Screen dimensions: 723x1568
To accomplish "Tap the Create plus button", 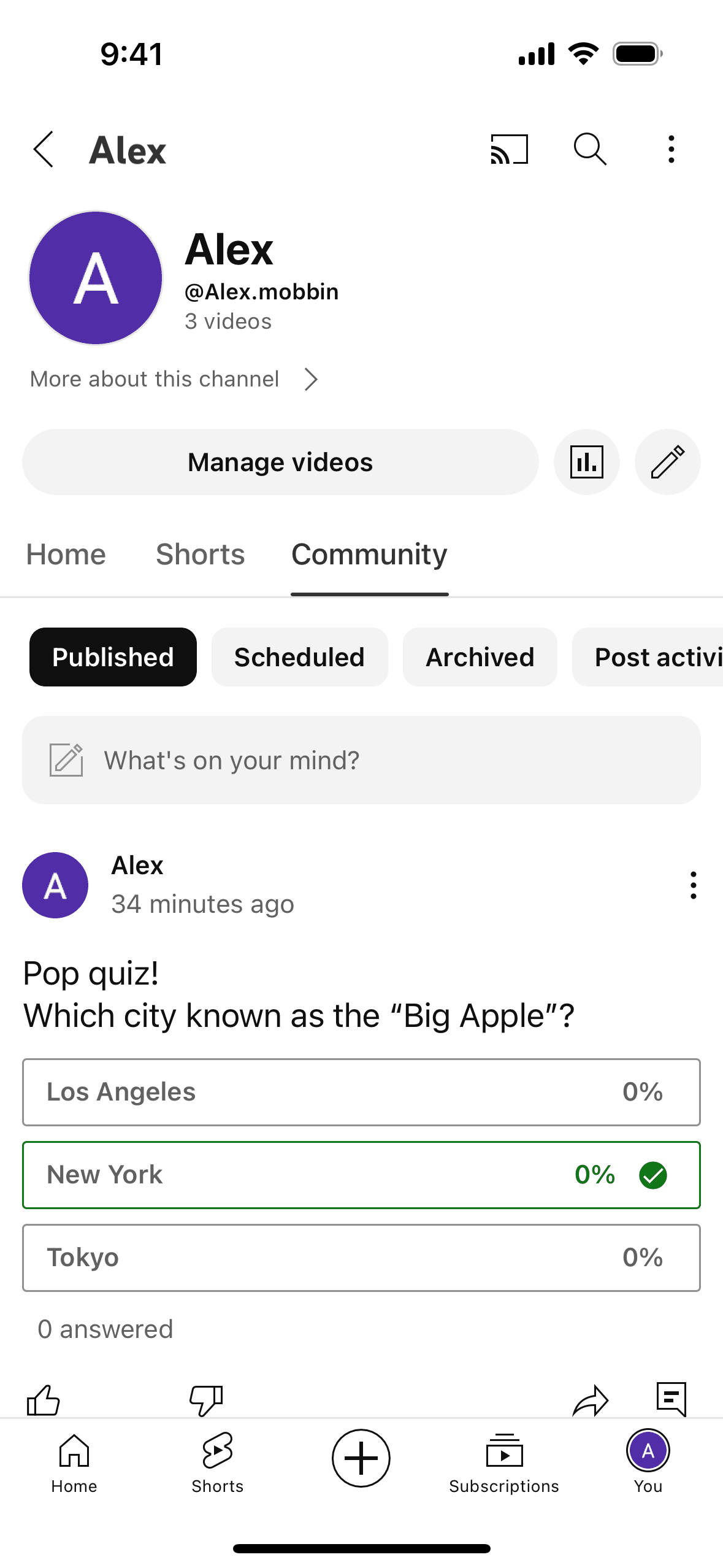I will [361, 1458].
